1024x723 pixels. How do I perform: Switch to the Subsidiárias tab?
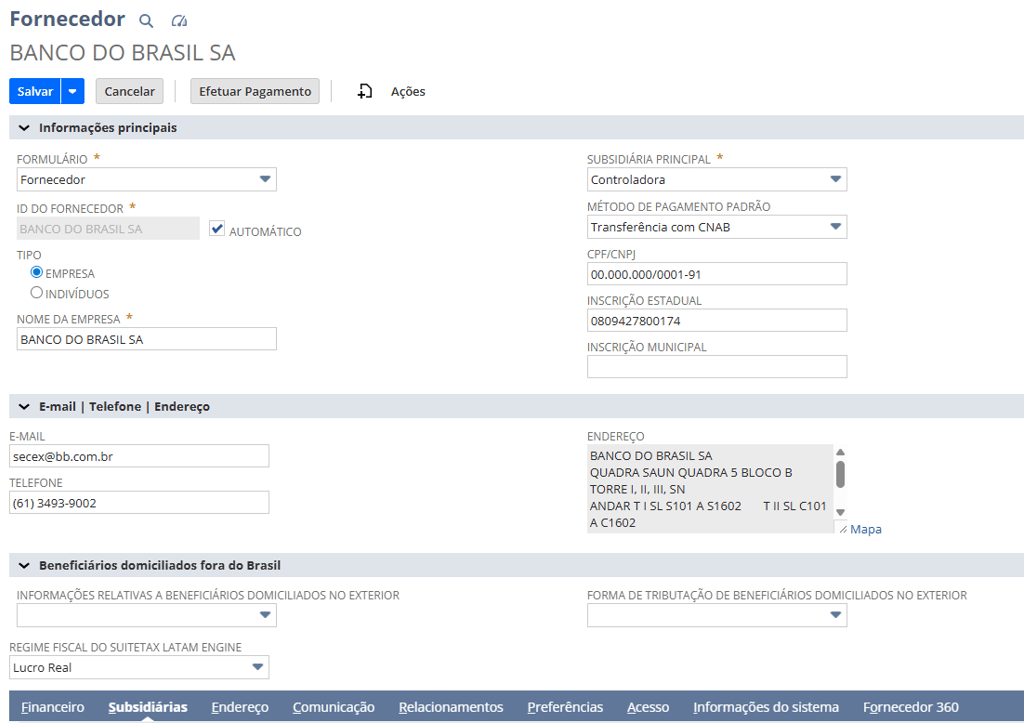tap(148, 707)
